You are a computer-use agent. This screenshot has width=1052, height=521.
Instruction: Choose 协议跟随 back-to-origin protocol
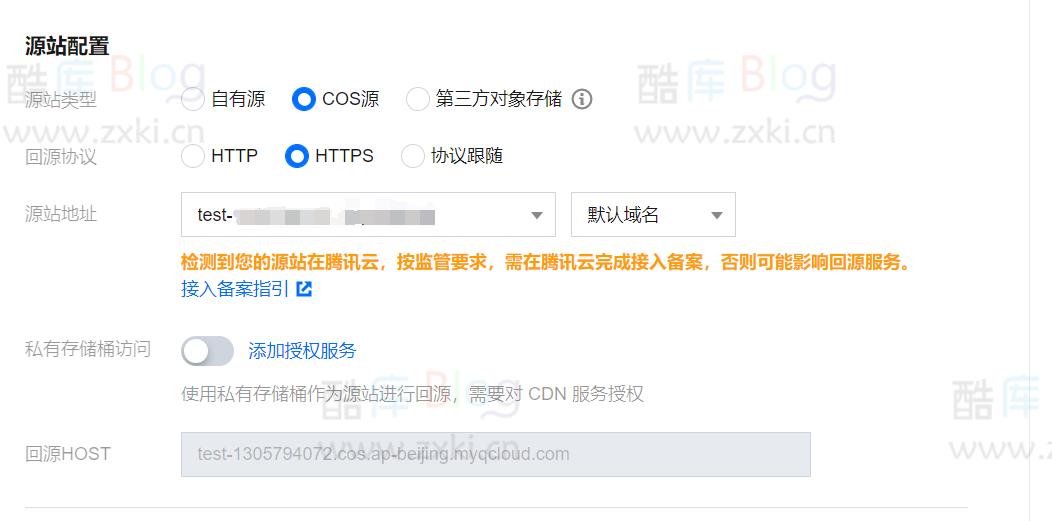pos(412,156)
